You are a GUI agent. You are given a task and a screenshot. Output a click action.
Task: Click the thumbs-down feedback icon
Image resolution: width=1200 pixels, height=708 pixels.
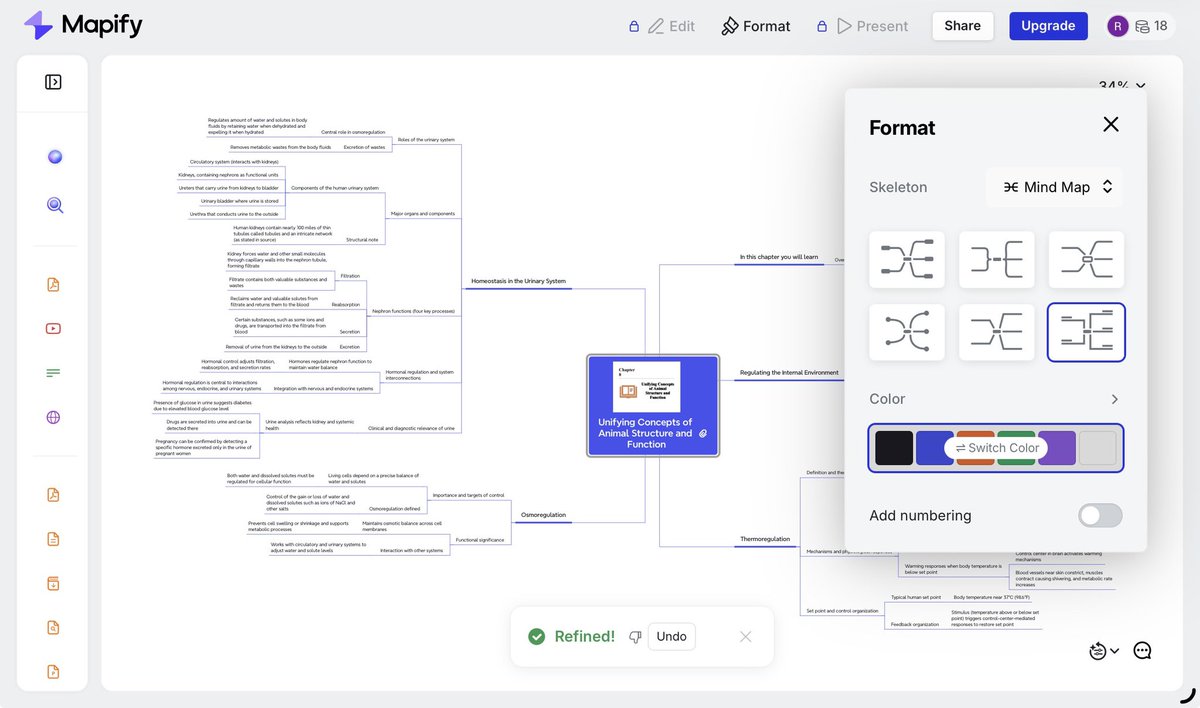tap(635, 636)
